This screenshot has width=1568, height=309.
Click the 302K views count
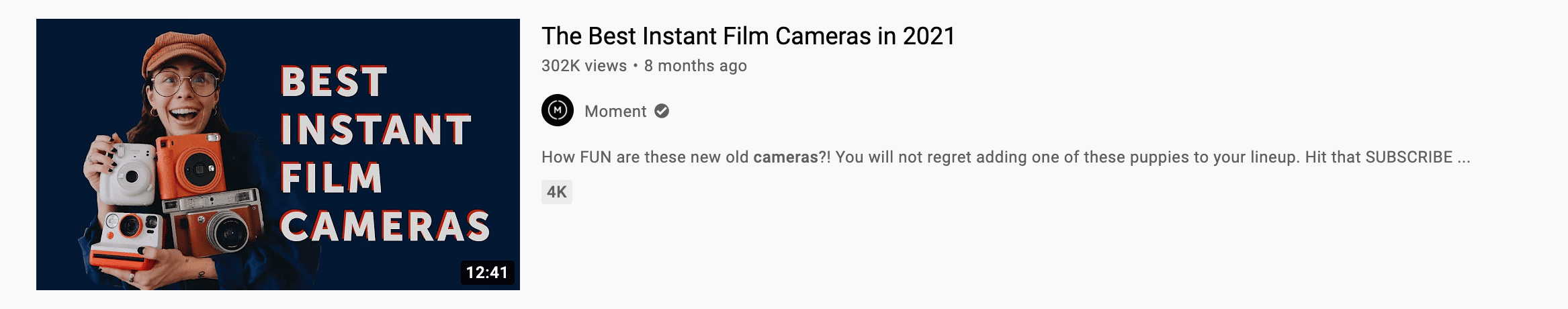584,66
